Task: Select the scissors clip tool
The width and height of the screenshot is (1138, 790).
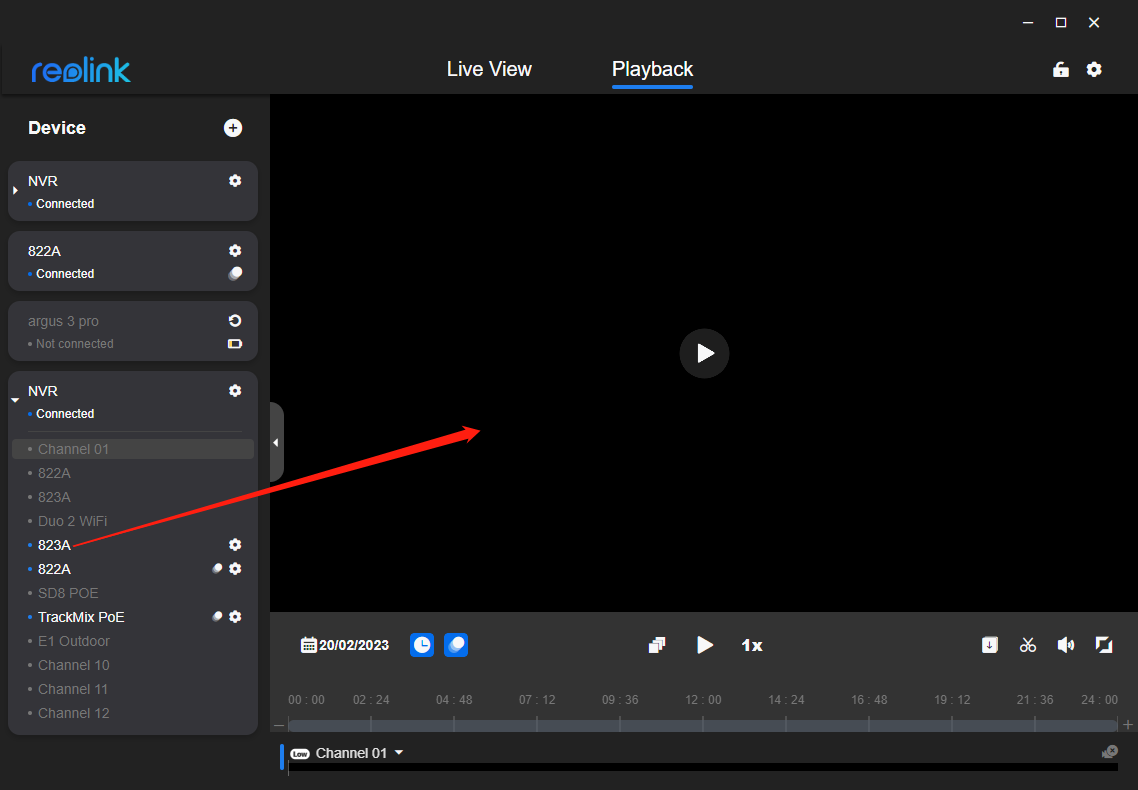Action: (x=1028, y=645)
